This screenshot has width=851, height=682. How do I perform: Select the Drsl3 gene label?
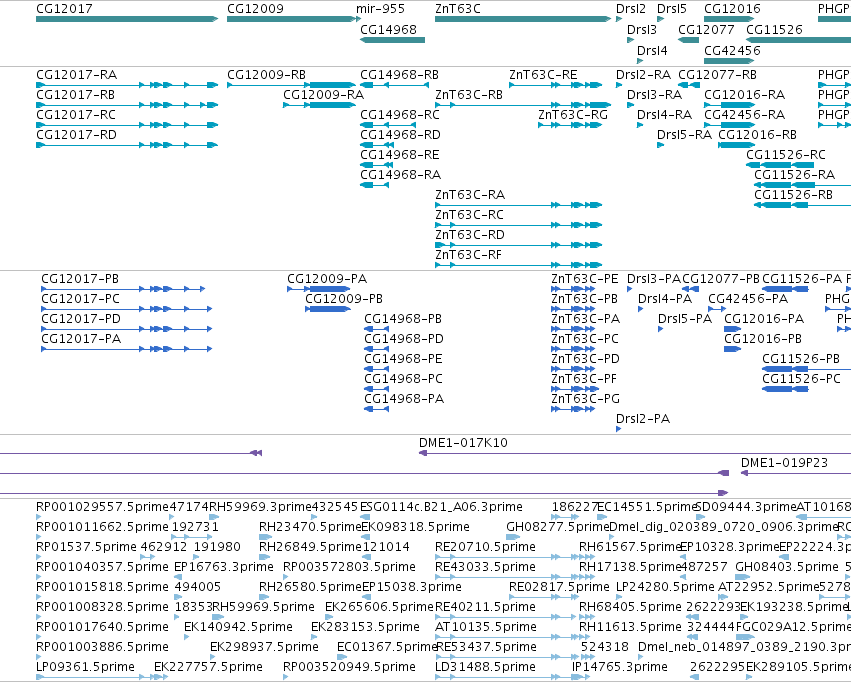click(x=642, y=29)
